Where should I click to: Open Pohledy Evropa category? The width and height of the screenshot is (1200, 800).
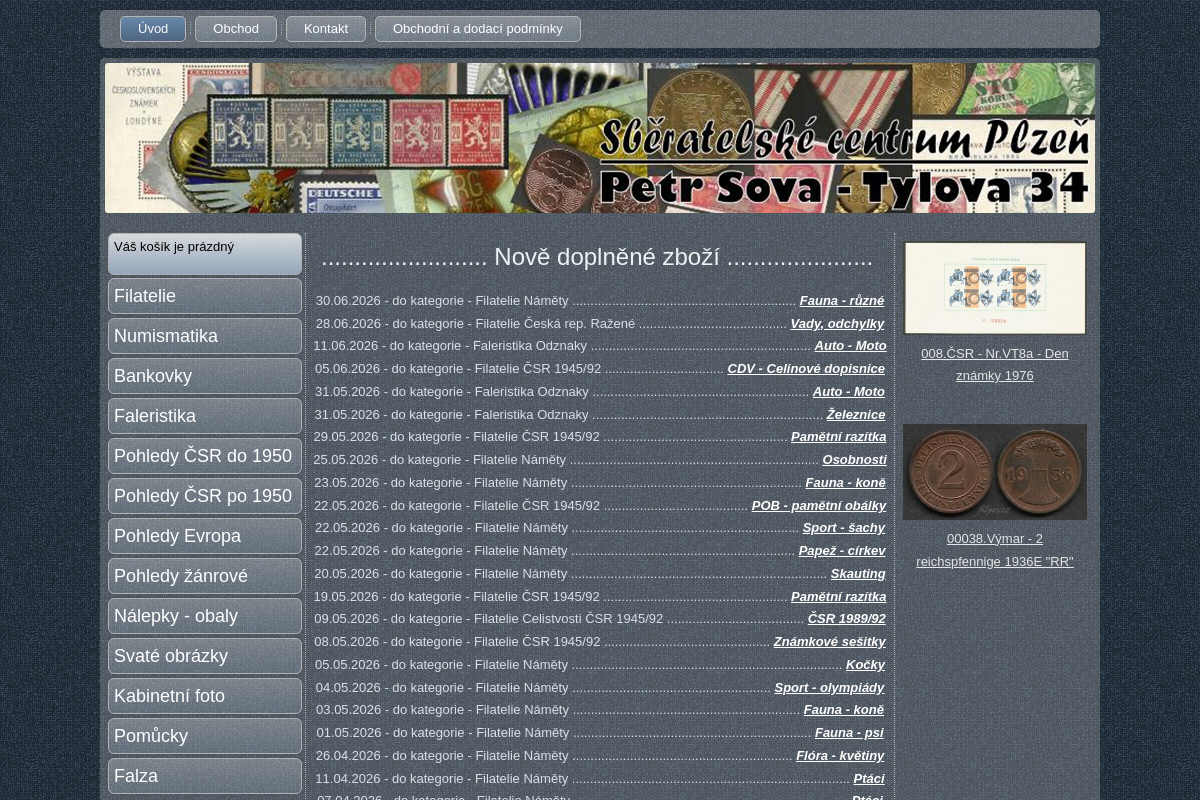click(x=205, y=536)
